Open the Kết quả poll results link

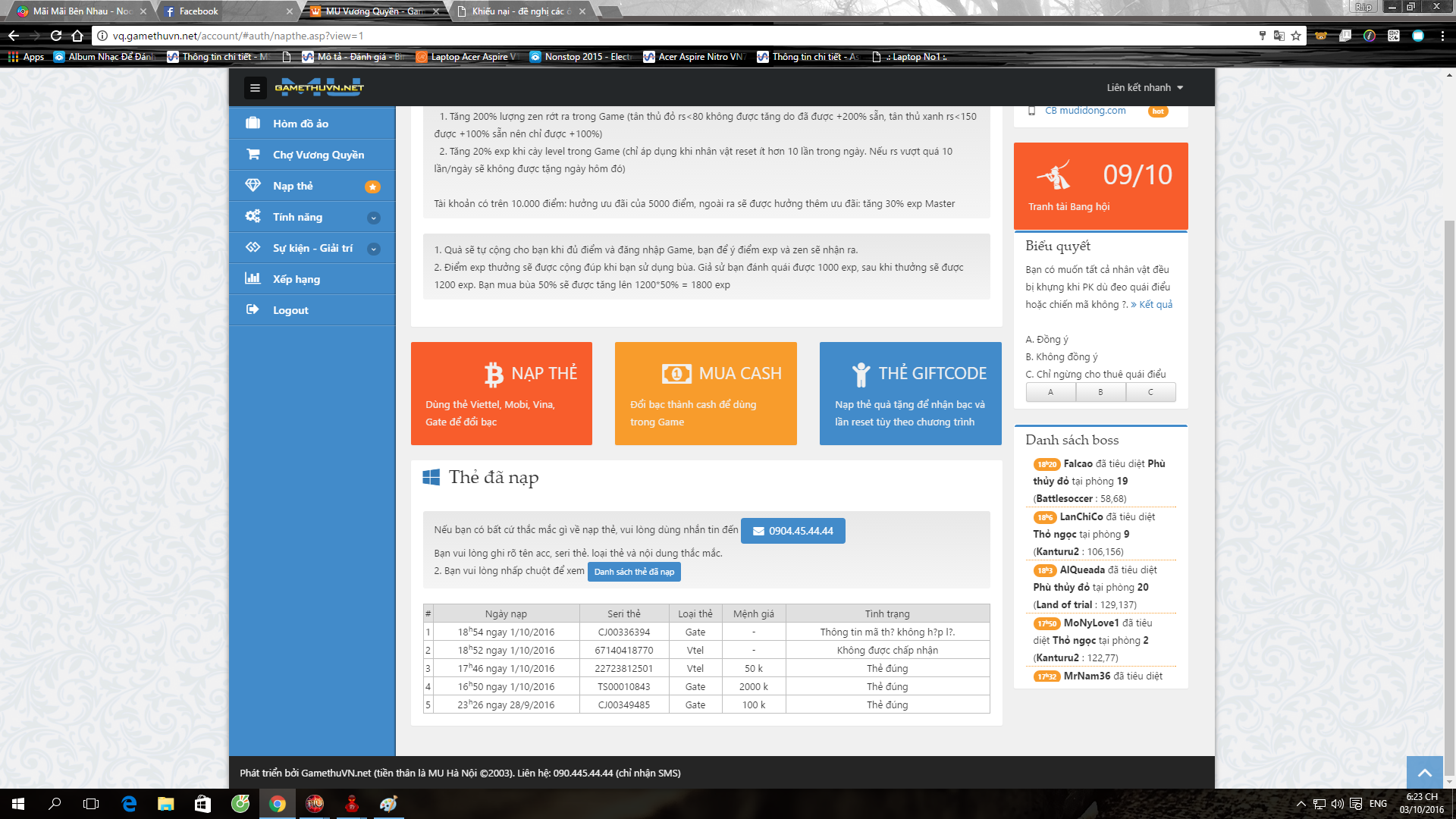(x=1151, y=304)
